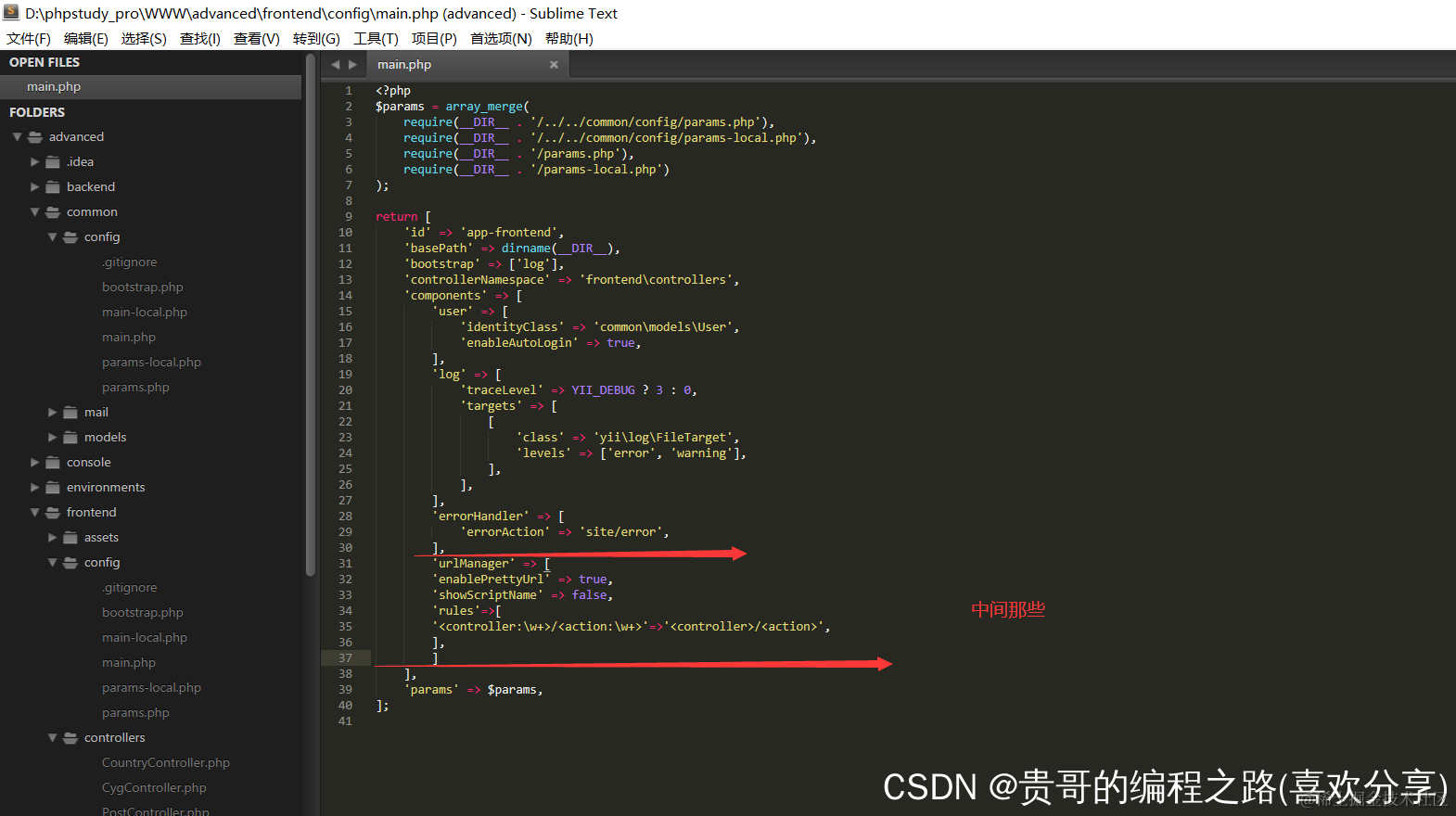Collapse the controllers folder arrow
1456x816 pixels.
[x=53, y=738]
